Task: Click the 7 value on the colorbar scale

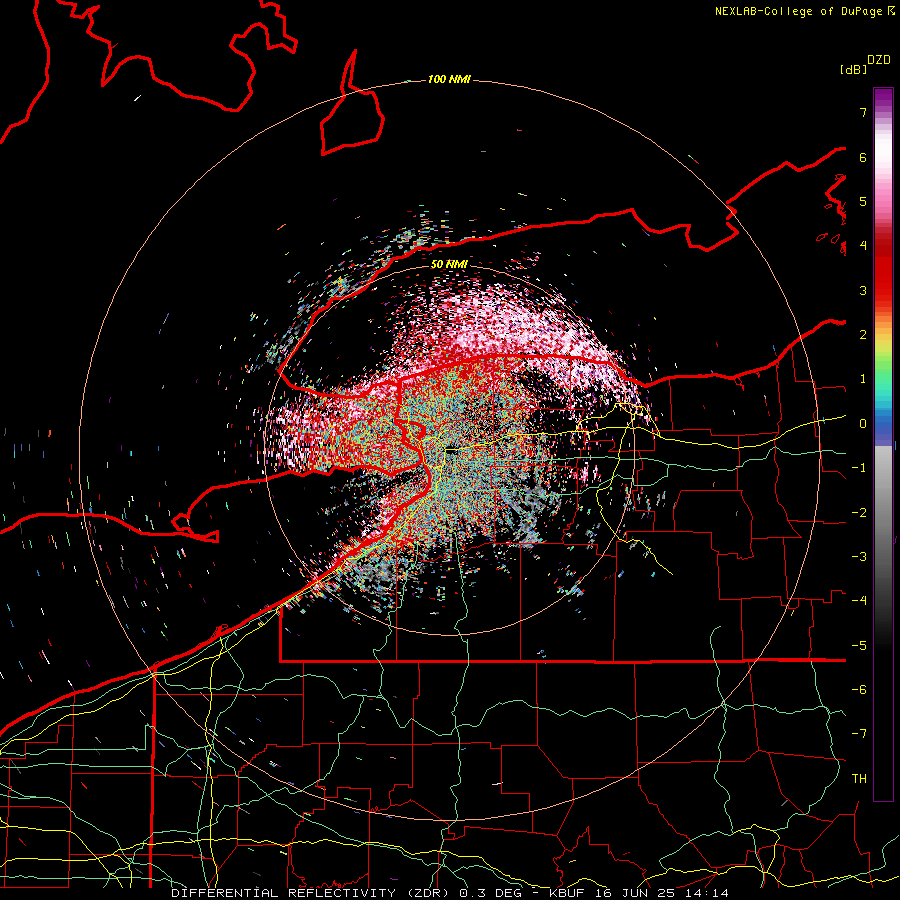Action: 863,112
